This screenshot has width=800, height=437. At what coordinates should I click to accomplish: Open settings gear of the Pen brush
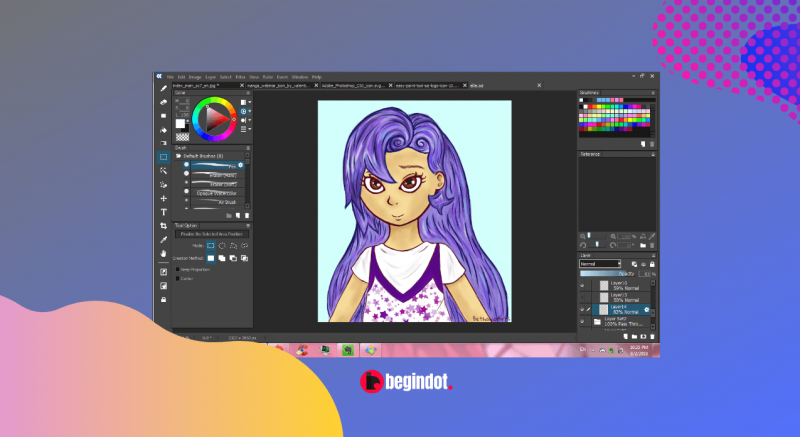tap(241, 165)
